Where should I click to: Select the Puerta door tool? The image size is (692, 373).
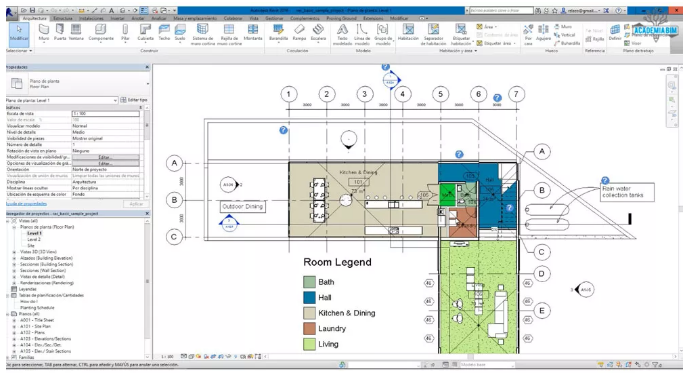coord(60,33)
